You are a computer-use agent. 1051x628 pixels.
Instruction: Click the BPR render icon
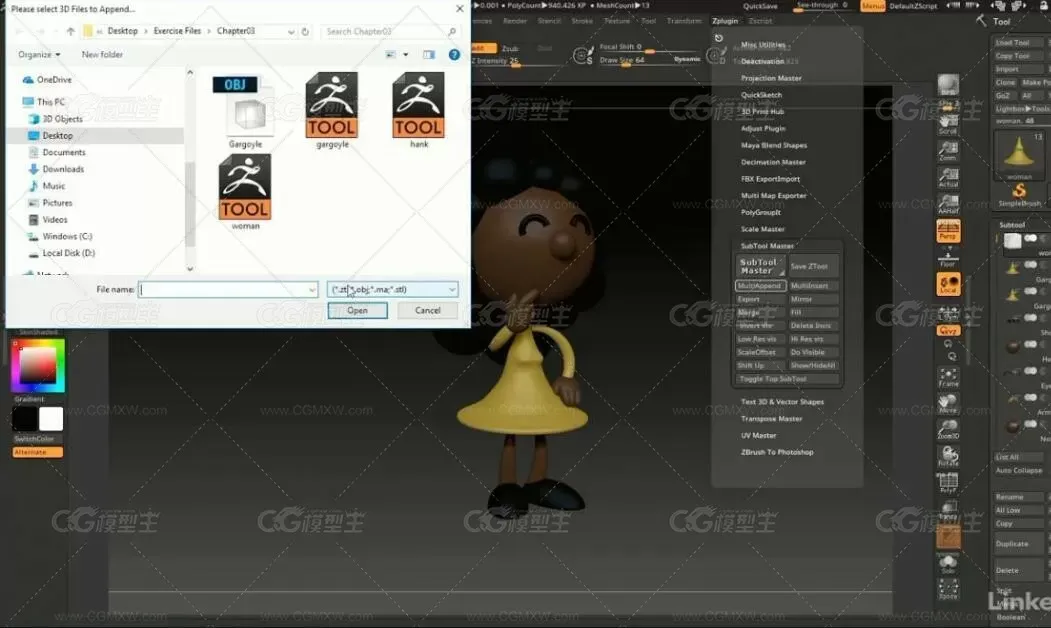[948, 86]
